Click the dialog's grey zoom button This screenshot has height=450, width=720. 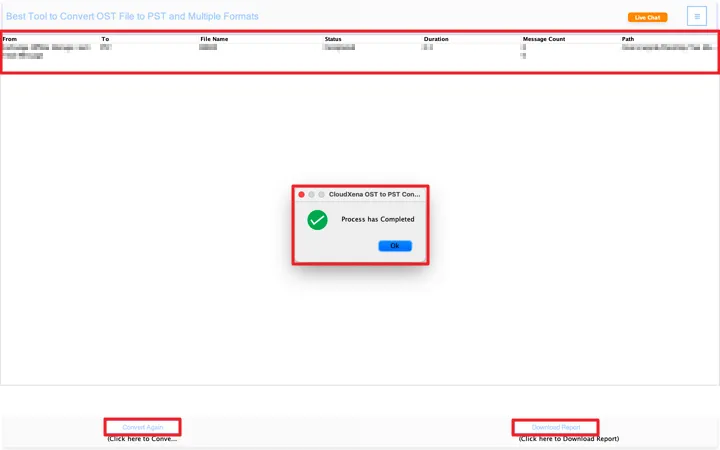(x=322, y=194)
